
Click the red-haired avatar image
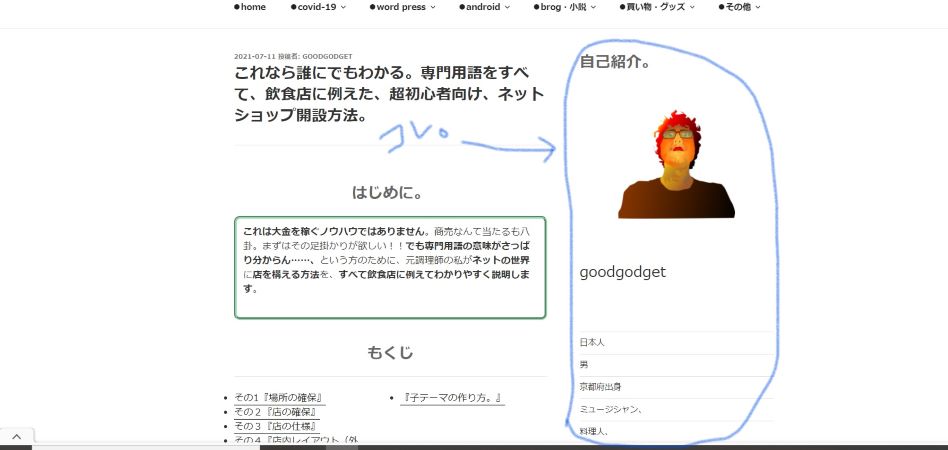click(x=676, y=164)
